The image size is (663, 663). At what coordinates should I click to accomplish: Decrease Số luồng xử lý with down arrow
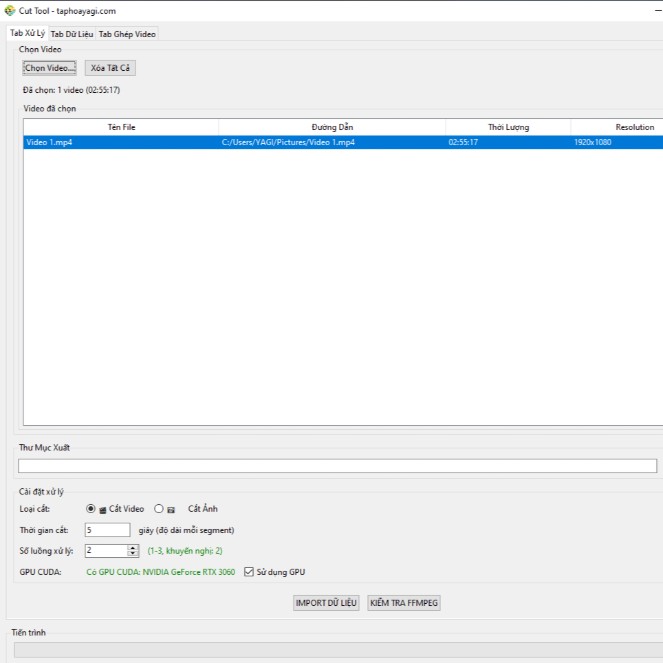click(x=133, y=554)
